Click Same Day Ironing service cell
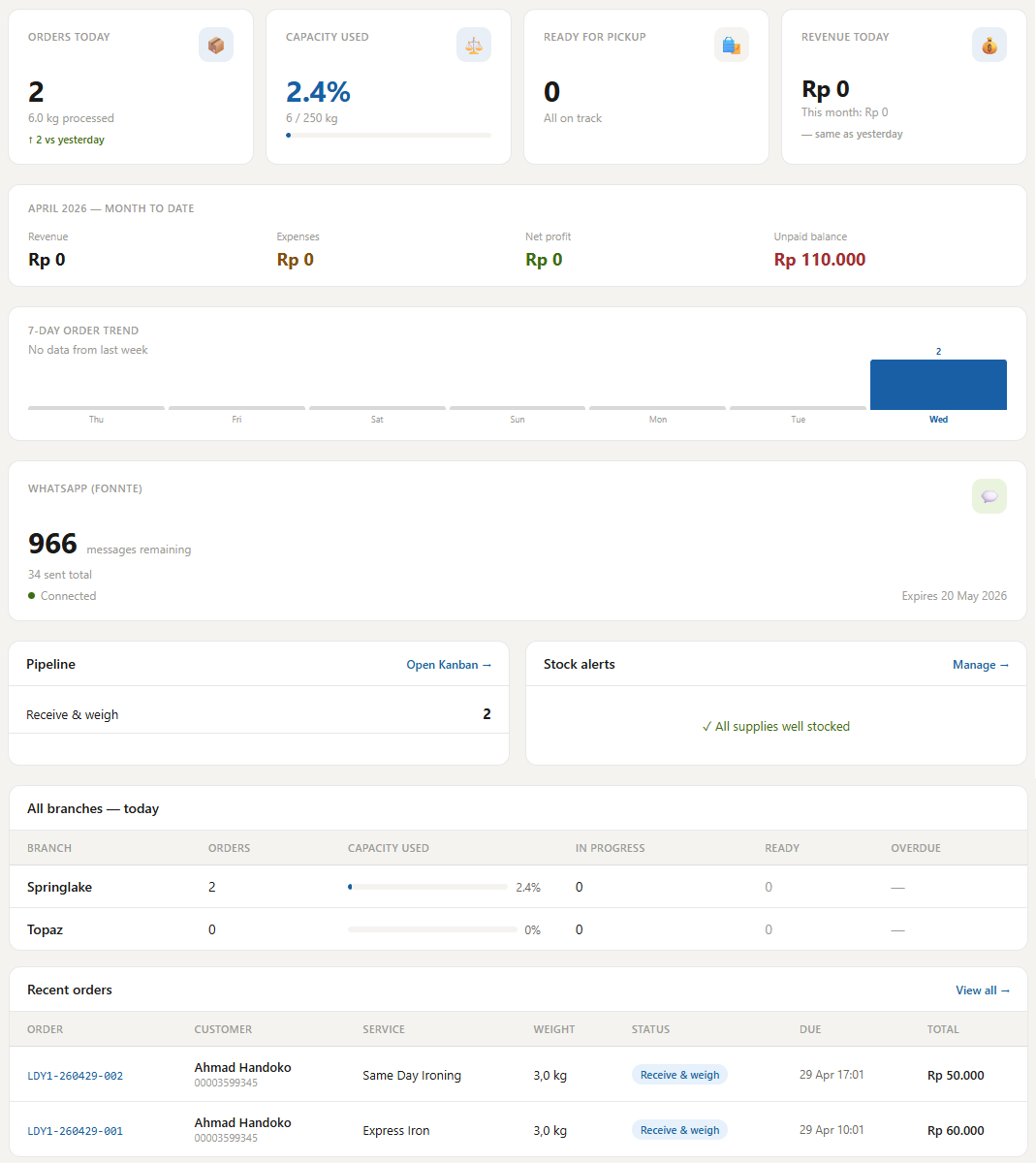Screen dimensions: 1036x1163 412,1076
